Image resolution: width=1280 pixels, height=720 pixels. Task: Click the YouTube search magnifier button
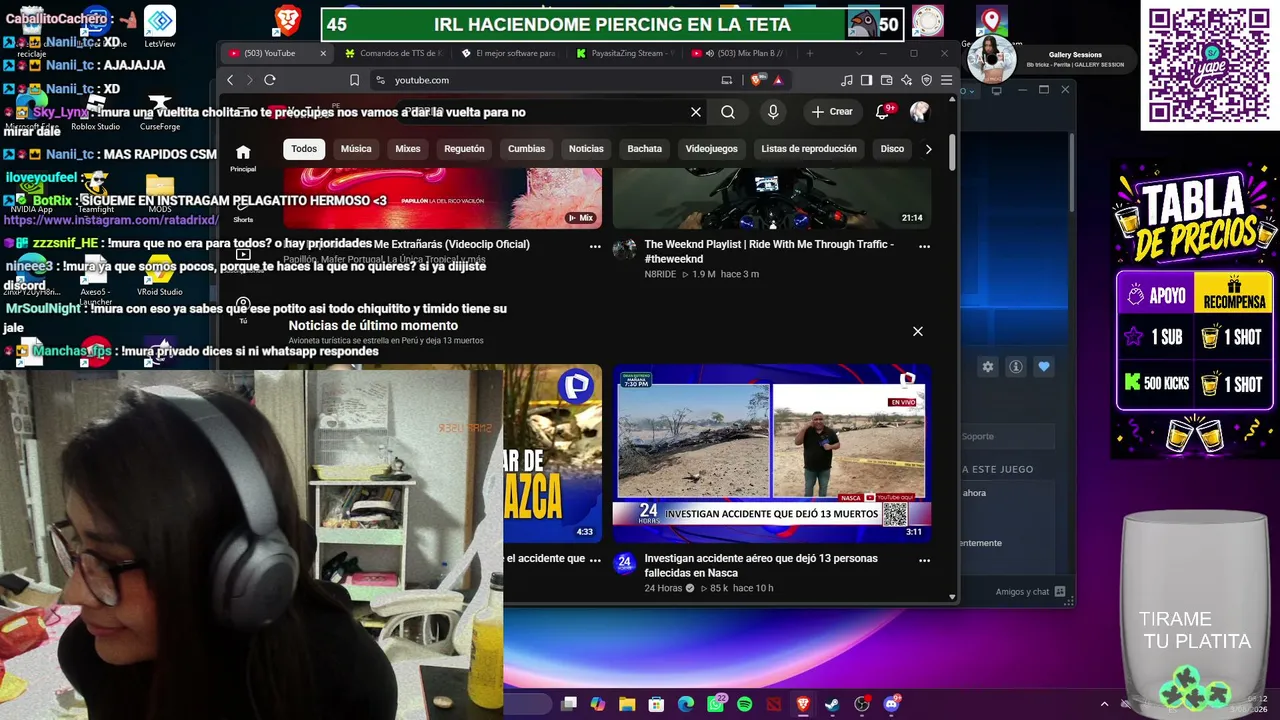pyautogui.click(x=728, y=112)
